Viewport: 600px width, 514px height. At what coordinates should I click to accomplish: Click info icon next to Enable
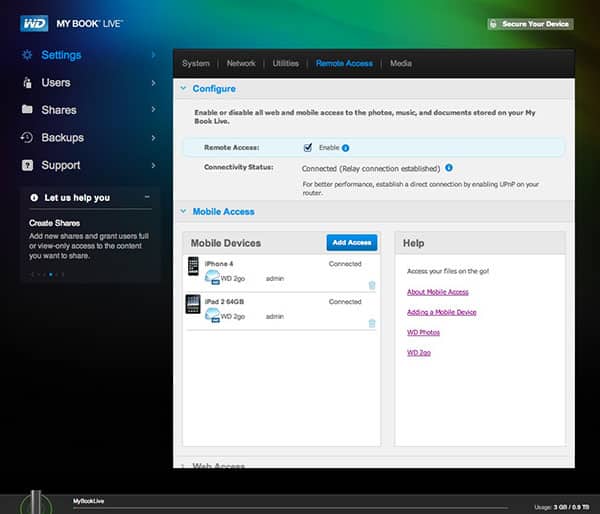click(x=346, y=148)
